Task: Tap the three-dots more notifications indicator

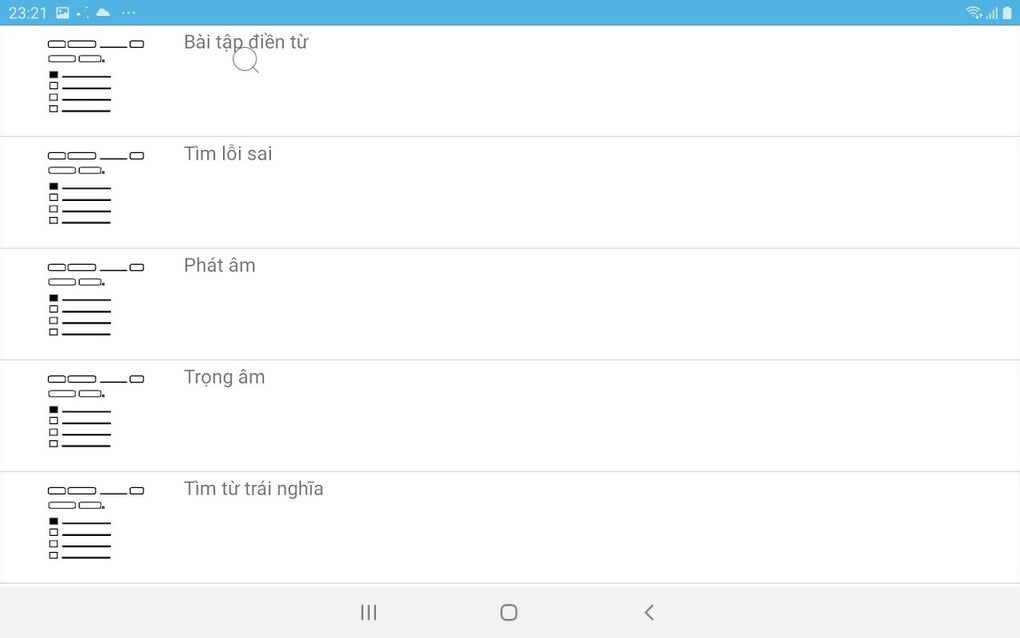Action: [128, 13]
